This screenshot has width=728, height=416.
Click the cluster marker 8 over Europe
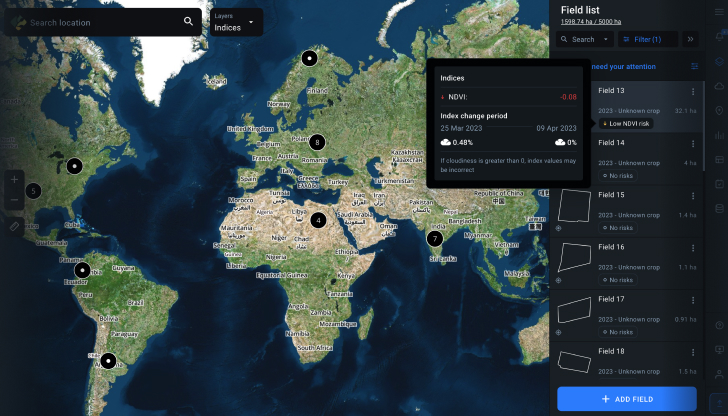pos(317,142)
